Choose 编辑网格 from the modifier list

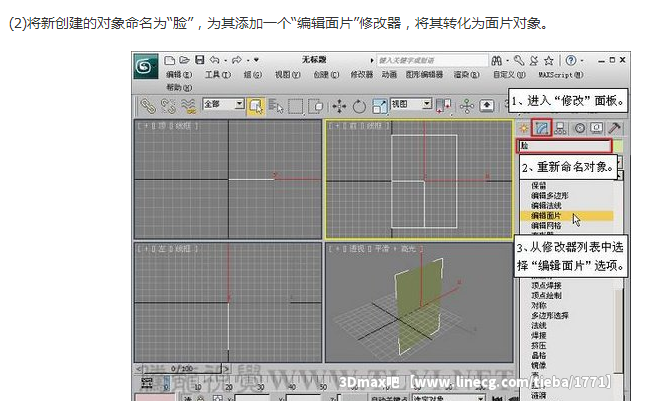(x=546, y=225)
